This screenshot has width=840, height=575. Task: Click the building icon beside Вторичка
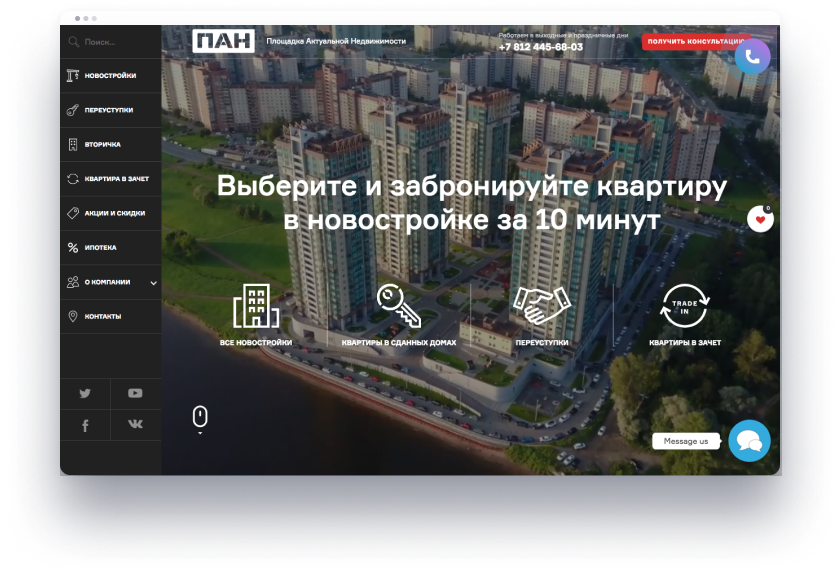pos(73,144)
